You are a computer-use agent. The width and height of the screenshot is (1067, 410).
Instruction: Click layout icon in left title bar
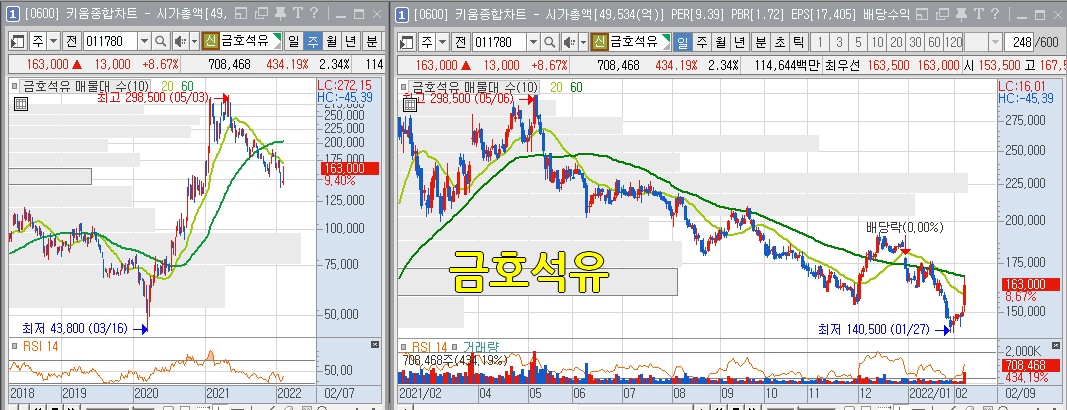click(x=243, y=14)
